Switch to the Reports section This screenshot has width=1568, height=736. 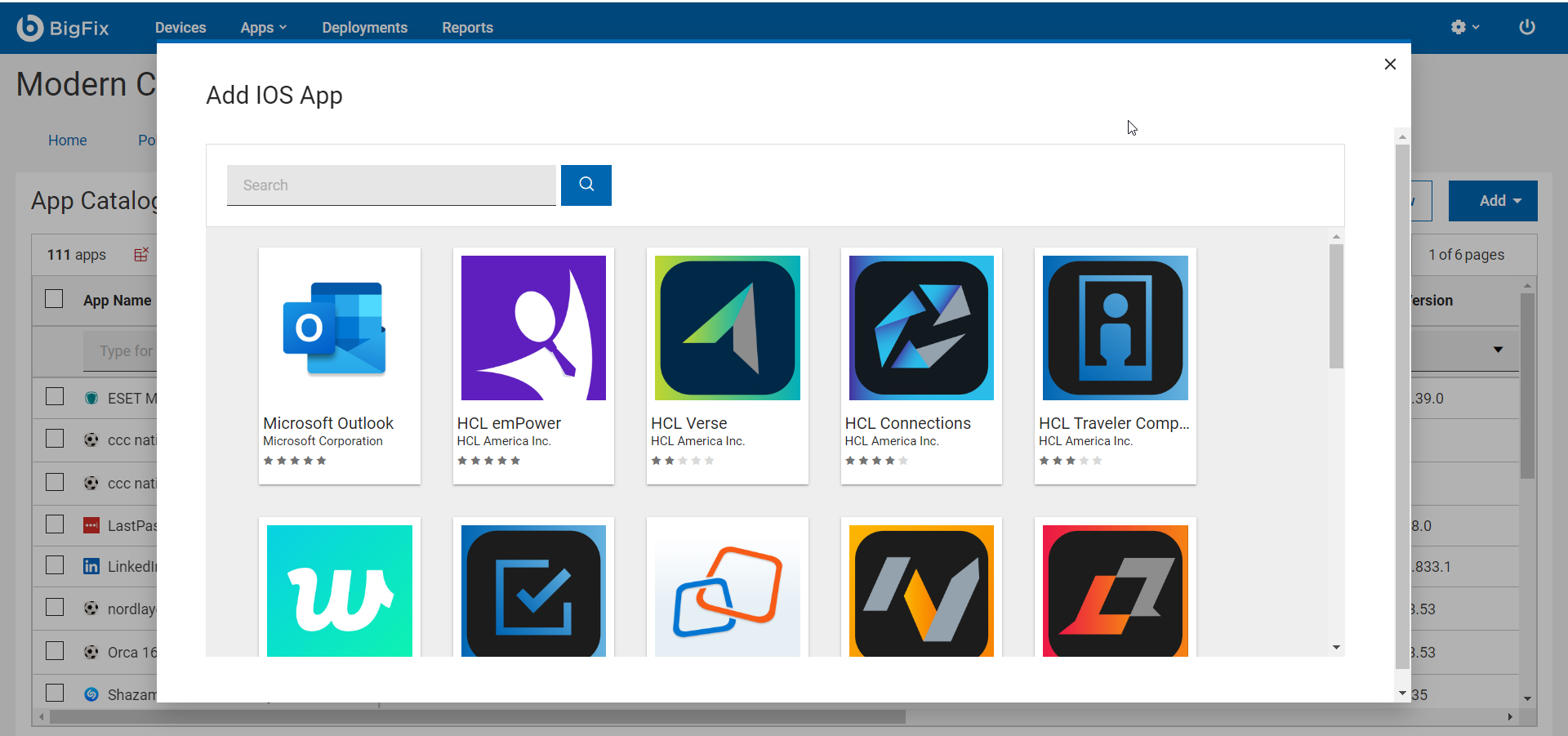467,27
